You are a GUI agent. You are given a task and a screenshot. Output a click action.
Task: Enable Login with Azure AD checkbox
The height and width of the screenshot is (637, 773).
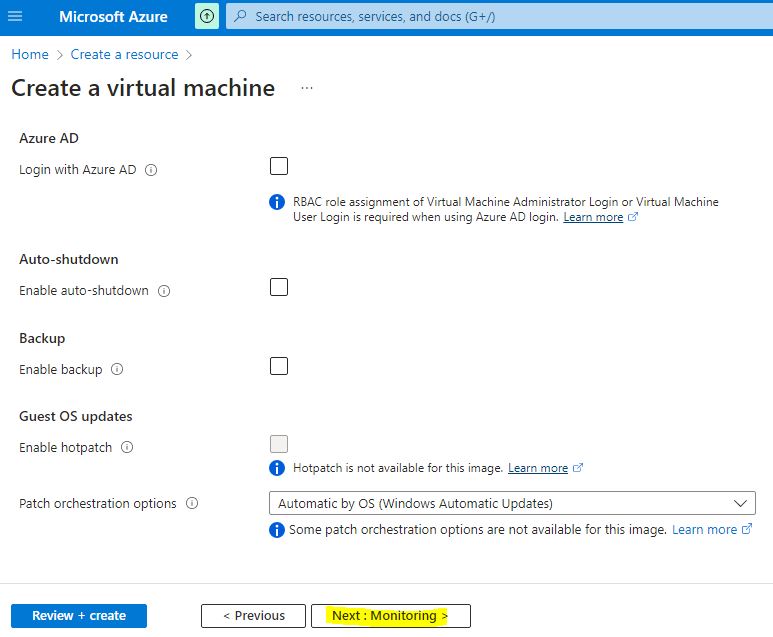279,166
